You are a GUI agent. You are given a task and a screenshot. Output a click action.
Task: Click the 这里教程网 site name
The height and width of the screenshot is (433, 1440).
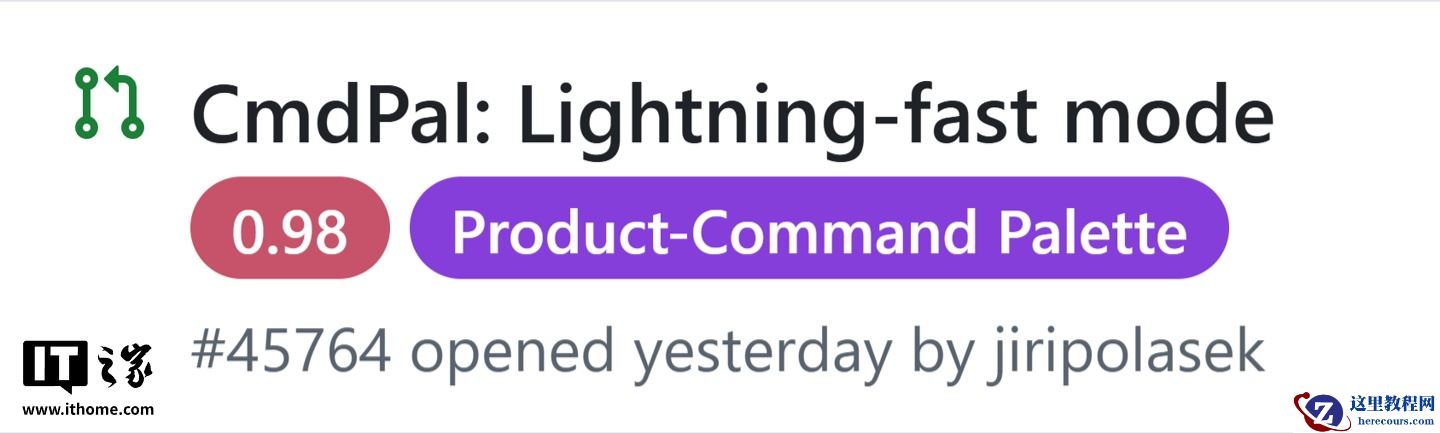[1392, 404]
